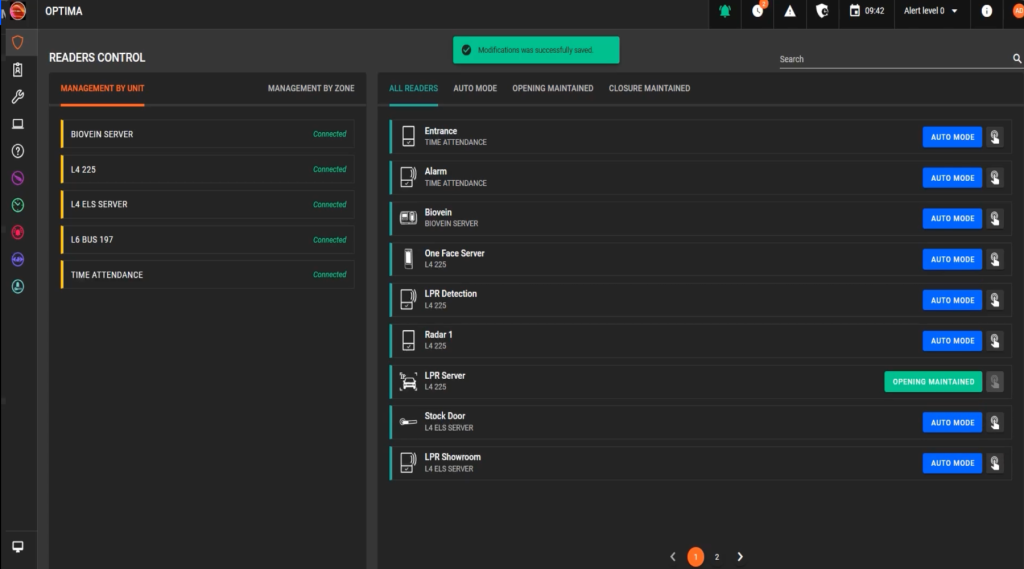Image resolution: width=1024 pixels, height=569 pixels.
Task: Toggle manual control hand for Entrance reader
Action: click(x=994, y=137)
